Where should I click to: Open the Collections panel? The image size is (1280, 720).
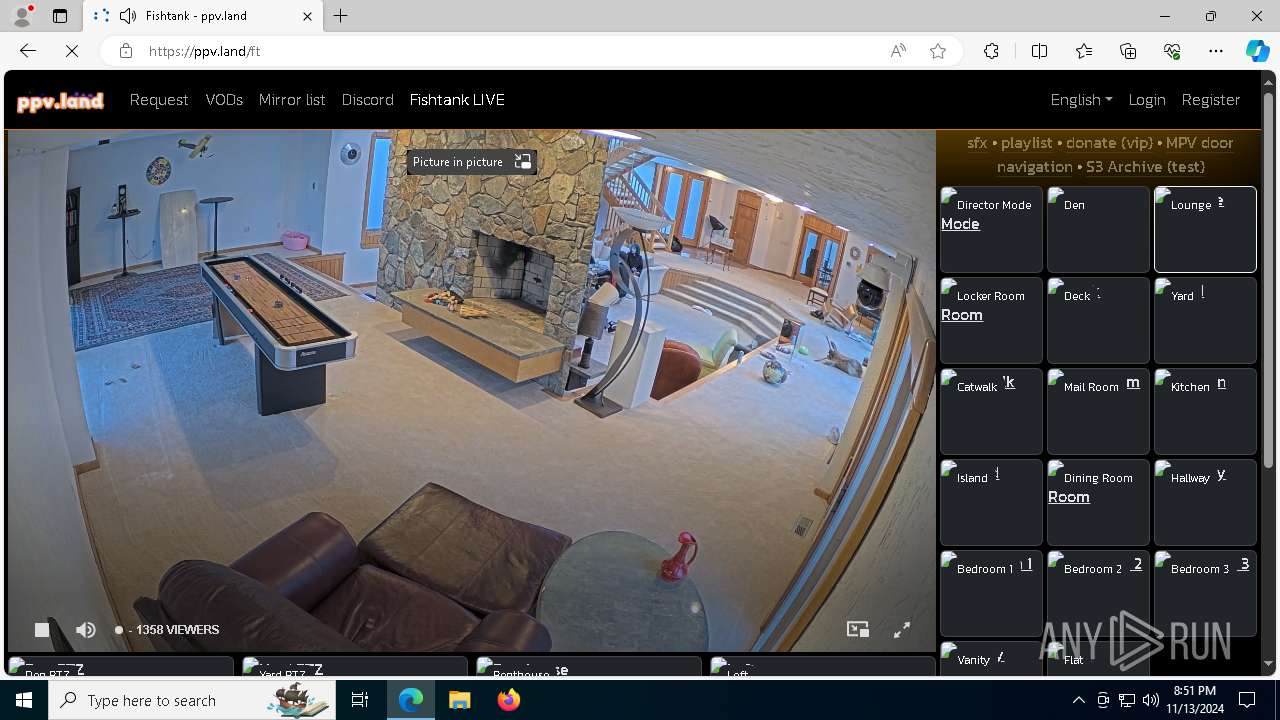[x=1128, y=51]
